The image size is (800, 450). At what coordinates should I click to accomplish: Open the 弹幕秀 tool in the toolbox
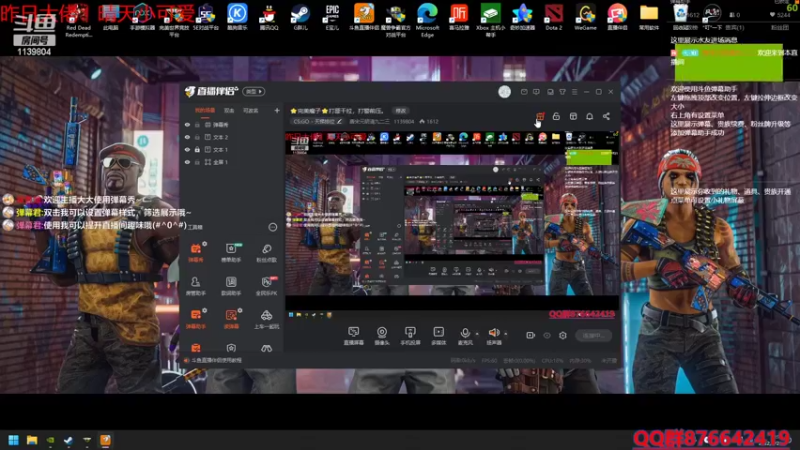click(196, 253)
